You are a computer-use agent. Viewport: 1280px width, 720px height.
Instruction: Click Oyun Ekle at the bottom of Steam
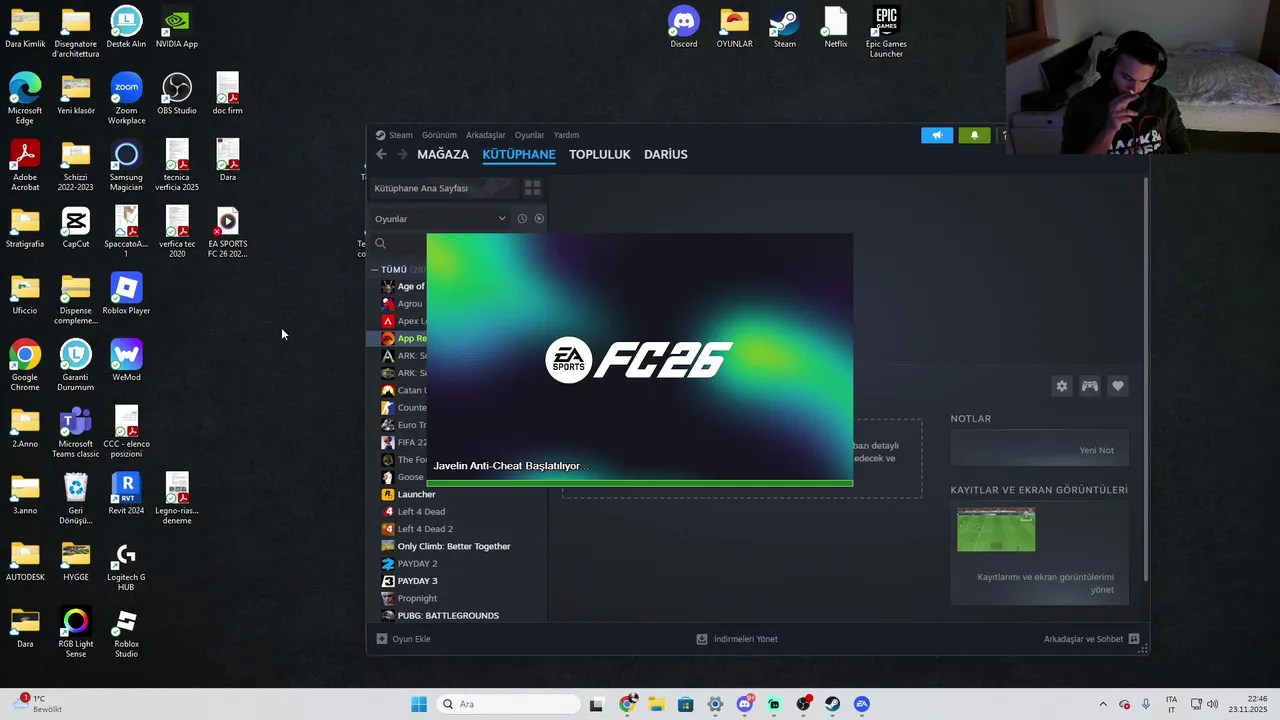(x=404, y=639)
